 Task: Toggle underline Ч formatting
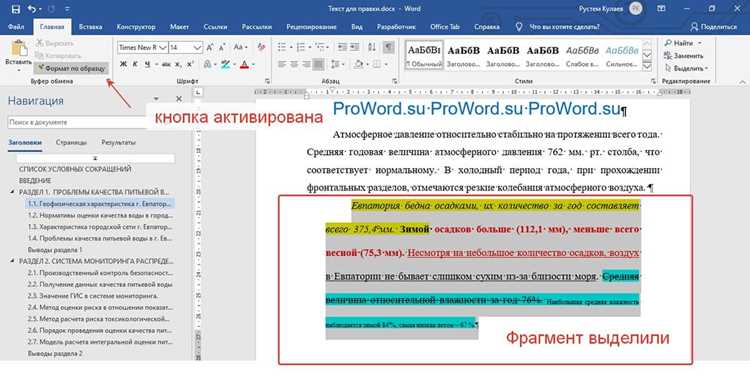(147, 64)
